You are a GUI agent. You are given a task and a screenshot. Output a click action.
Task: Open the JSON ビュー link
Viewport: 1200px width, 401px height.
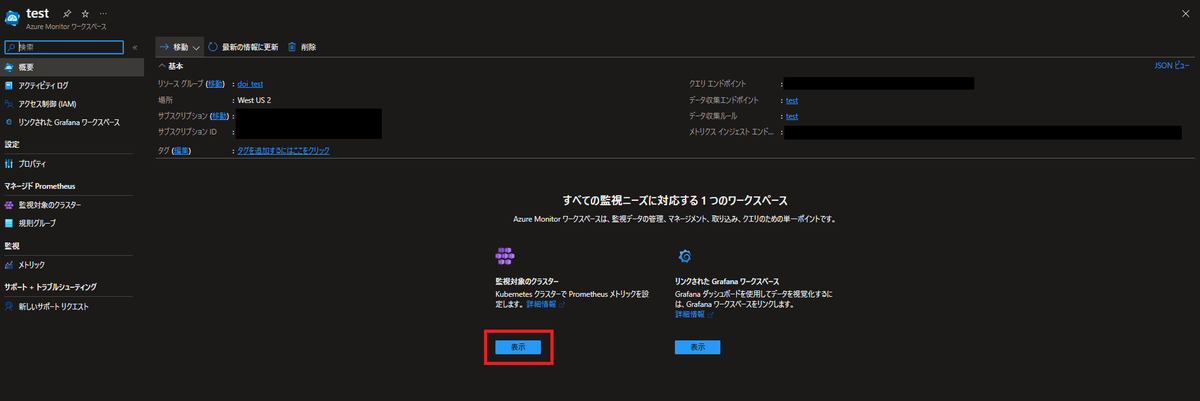tap(1173, 66)
